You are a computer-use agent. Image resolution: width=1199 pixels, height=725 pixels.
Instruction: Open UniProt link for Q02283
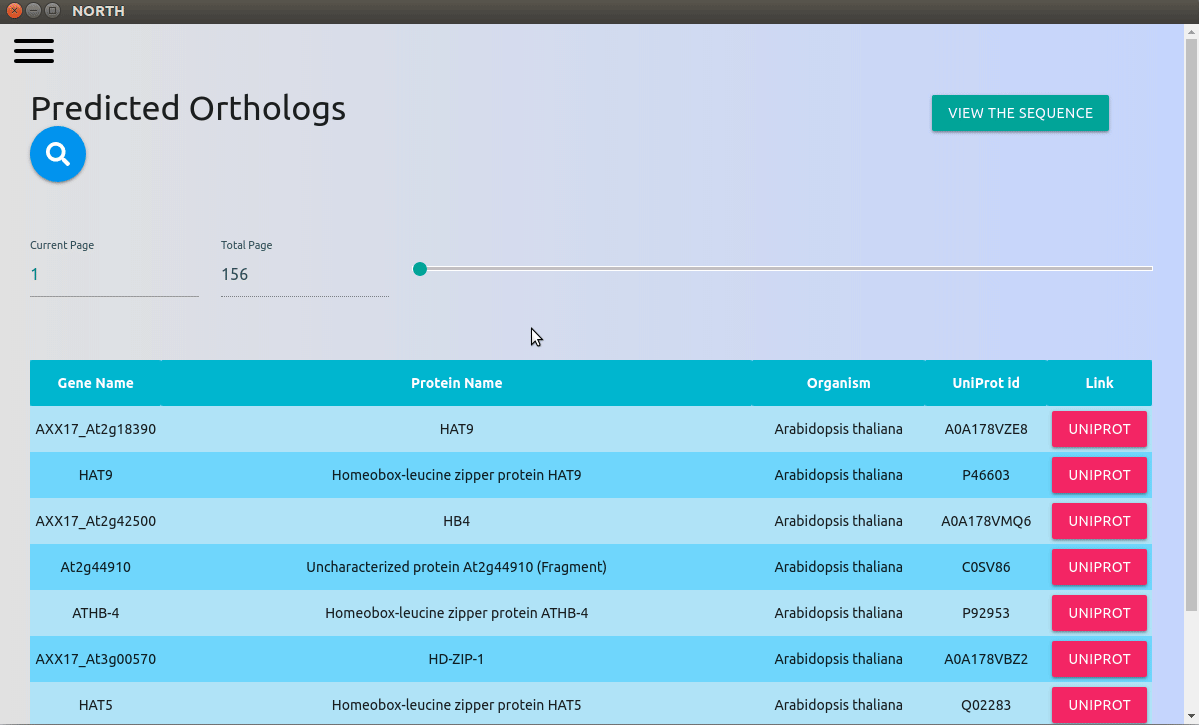(1099, 704)
